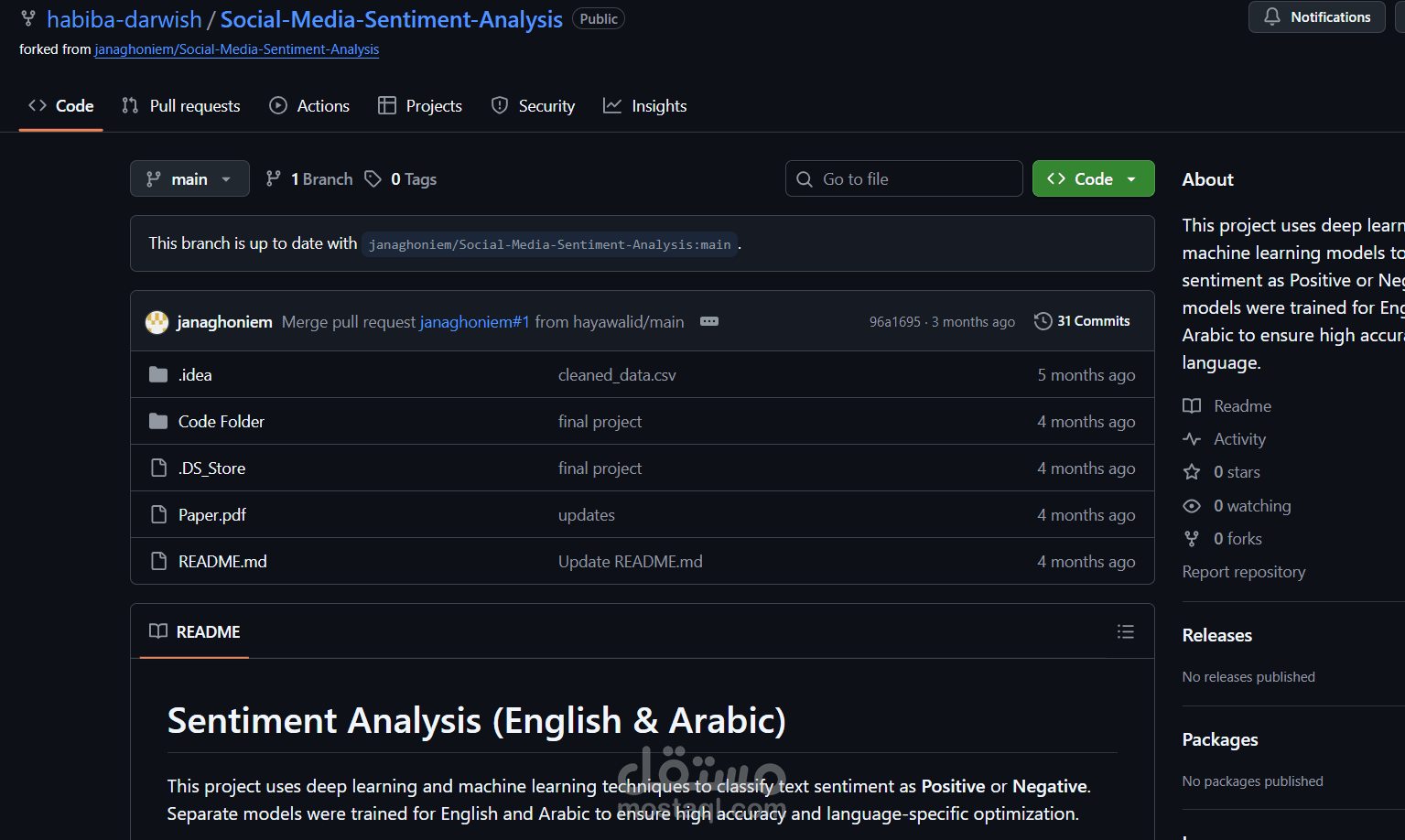Click the folder icon for .idea
Viewport: 1405px width, 840px height.
(x=158, y=374)
